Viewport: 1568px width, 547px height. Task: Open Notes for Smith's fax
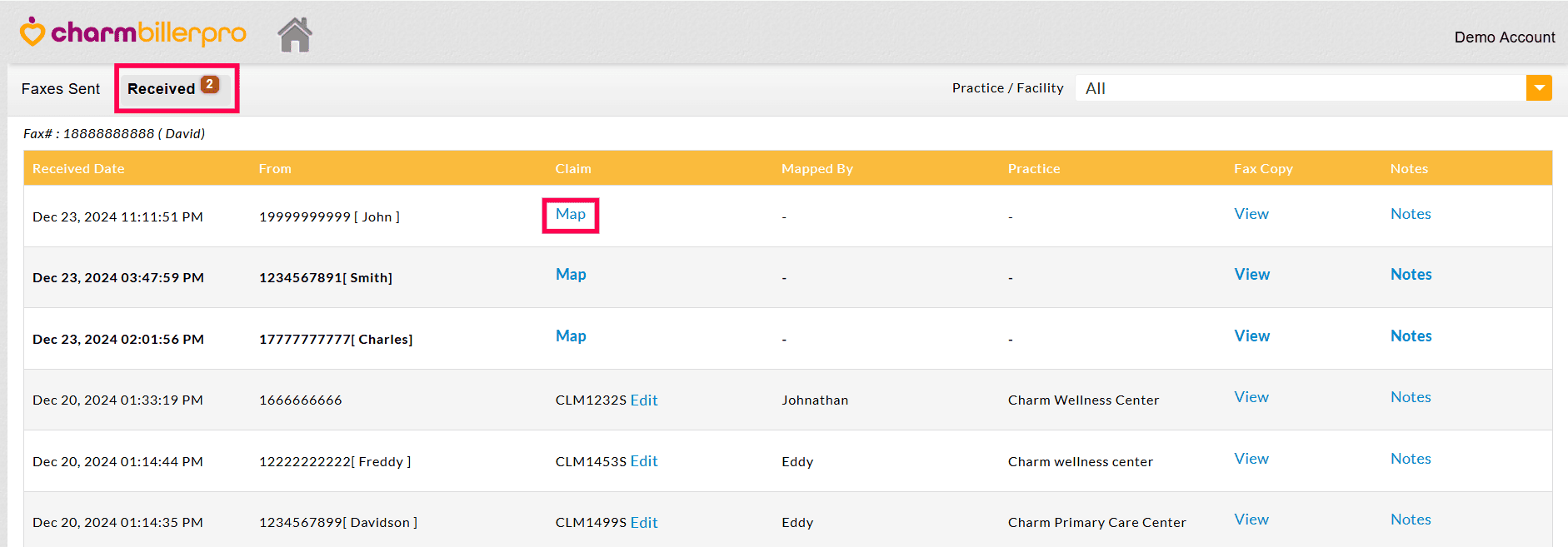tap(1411, 275)
